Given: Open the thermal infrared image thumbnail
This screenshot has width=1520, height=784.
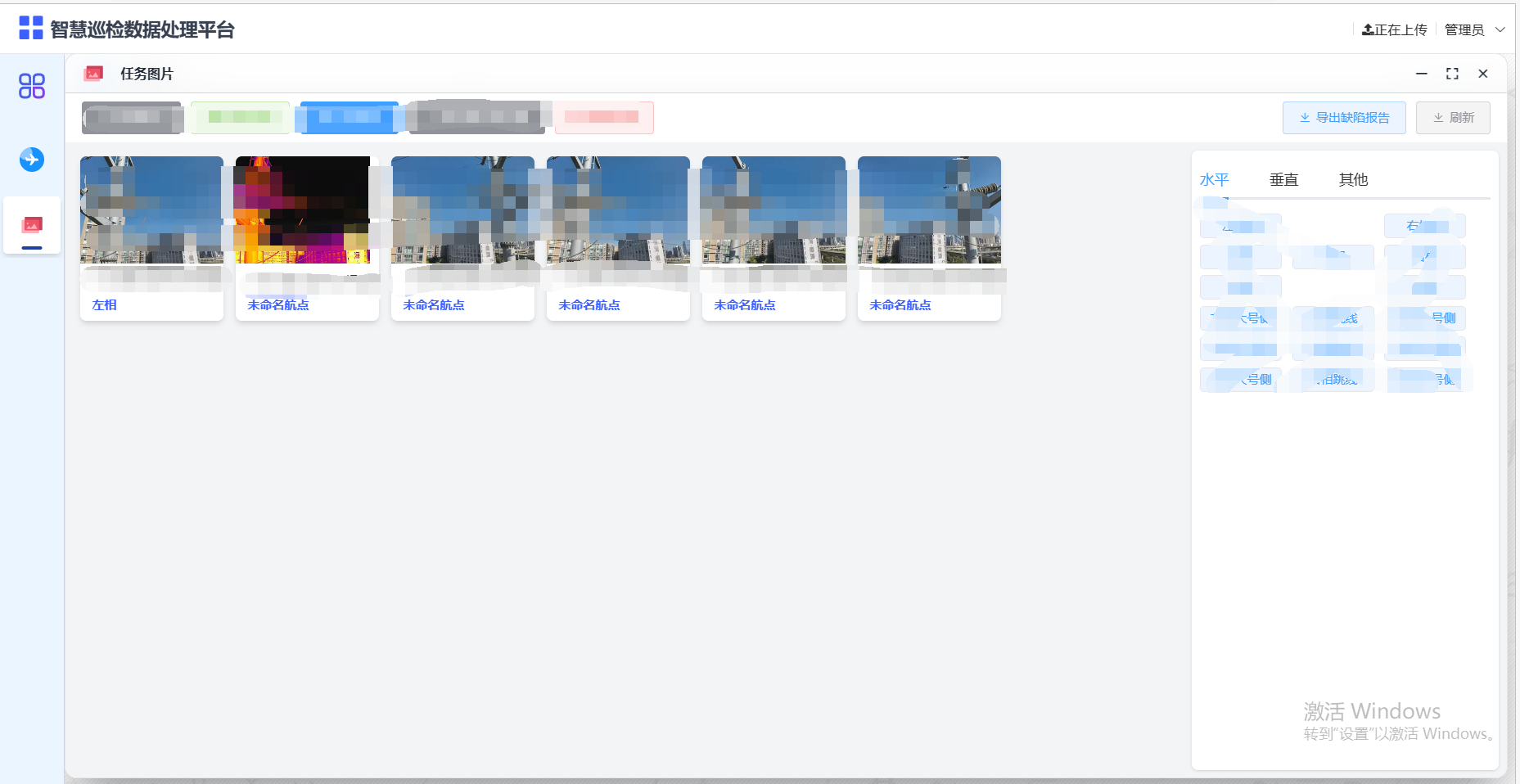Looking at the screenshot, I should (303, 210).
